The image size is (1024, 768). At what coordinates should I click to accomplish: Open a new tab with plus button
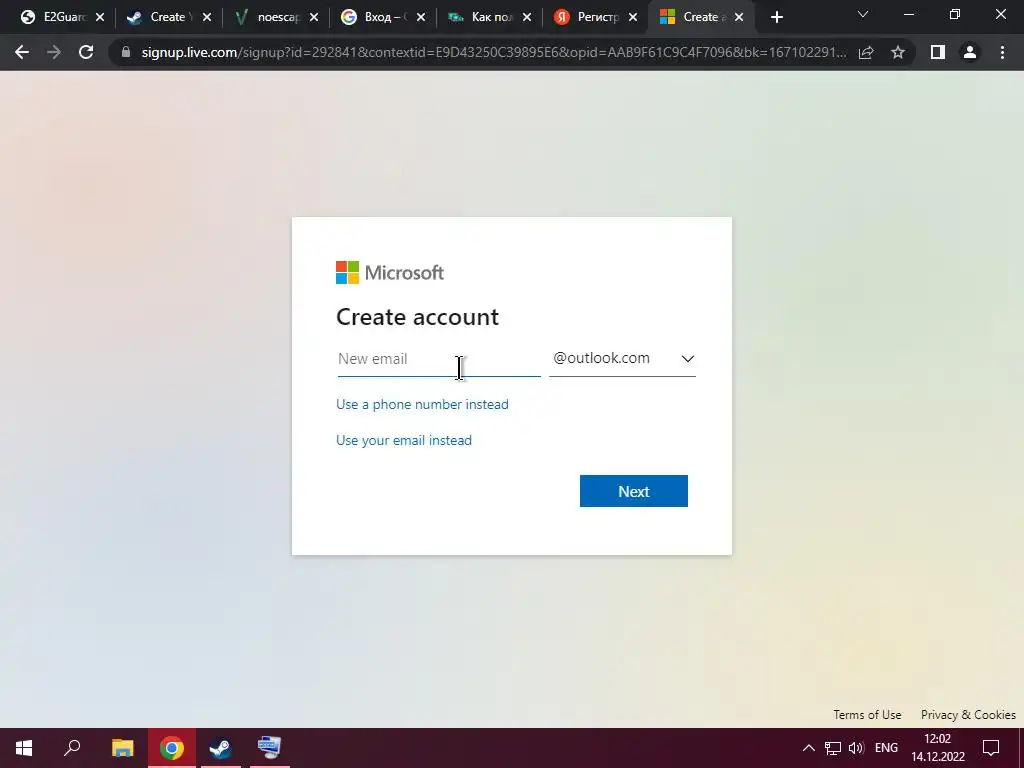tap(776, 18)
